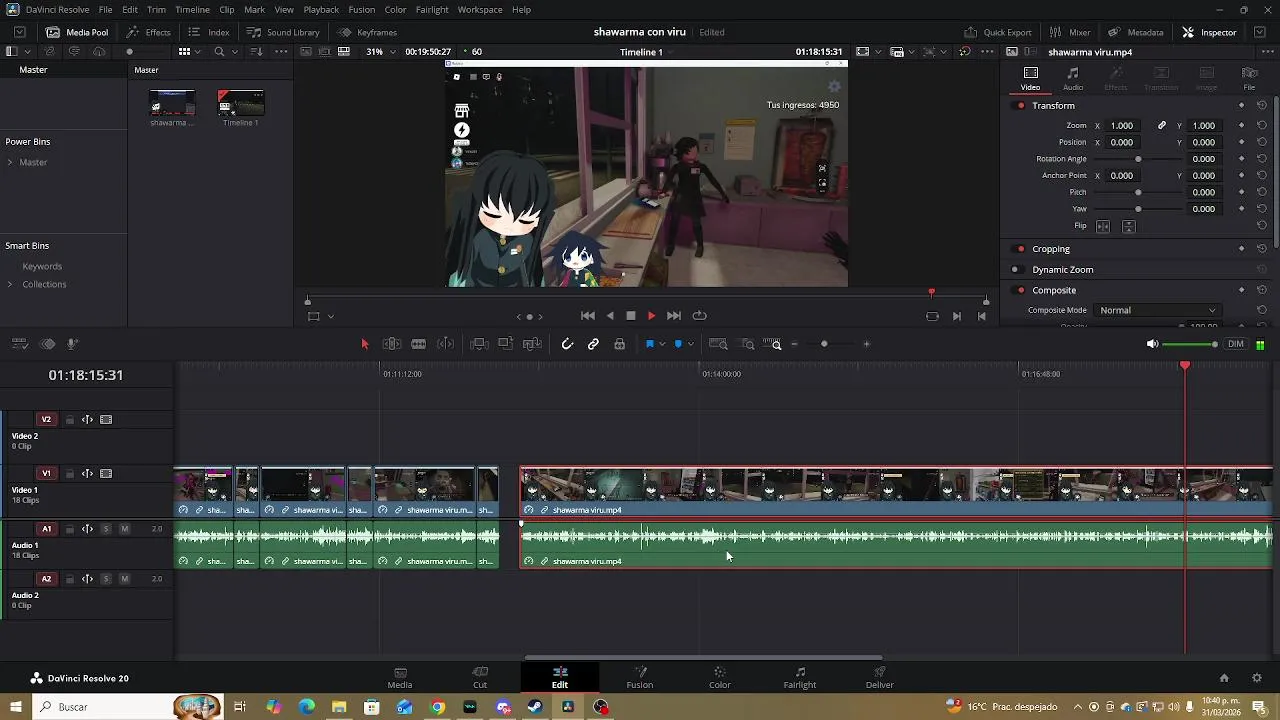Activate Trim Edit Mode tool
This screenshot has height=720, width=1280.
coord(392,344)
